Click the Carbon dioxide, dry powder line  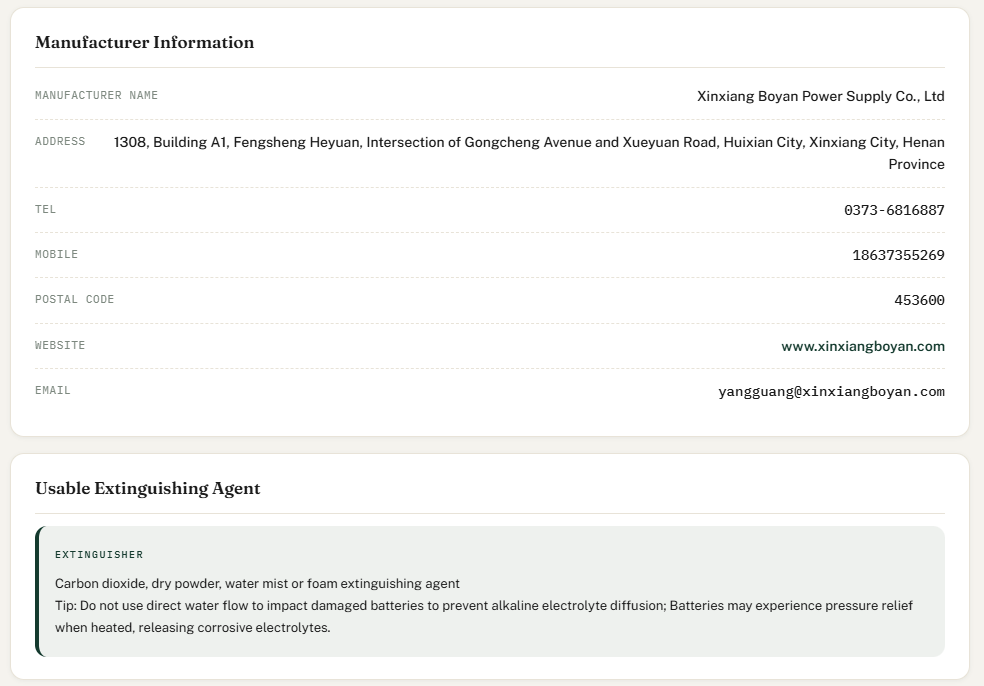(x=257, y=584)
